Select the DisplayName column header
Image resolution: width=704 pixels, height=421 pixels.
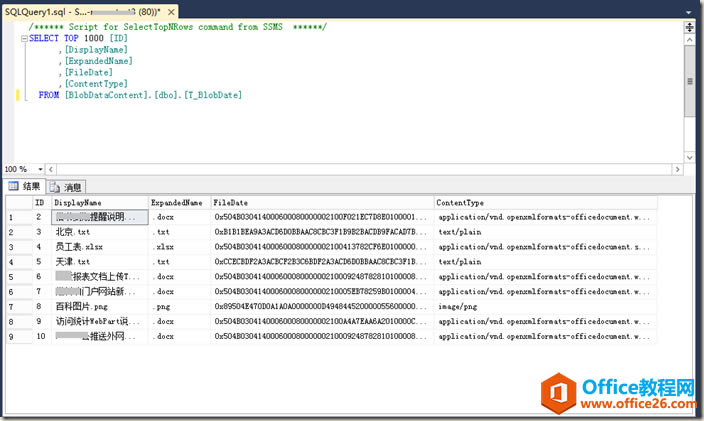click(x=99, y=202)
